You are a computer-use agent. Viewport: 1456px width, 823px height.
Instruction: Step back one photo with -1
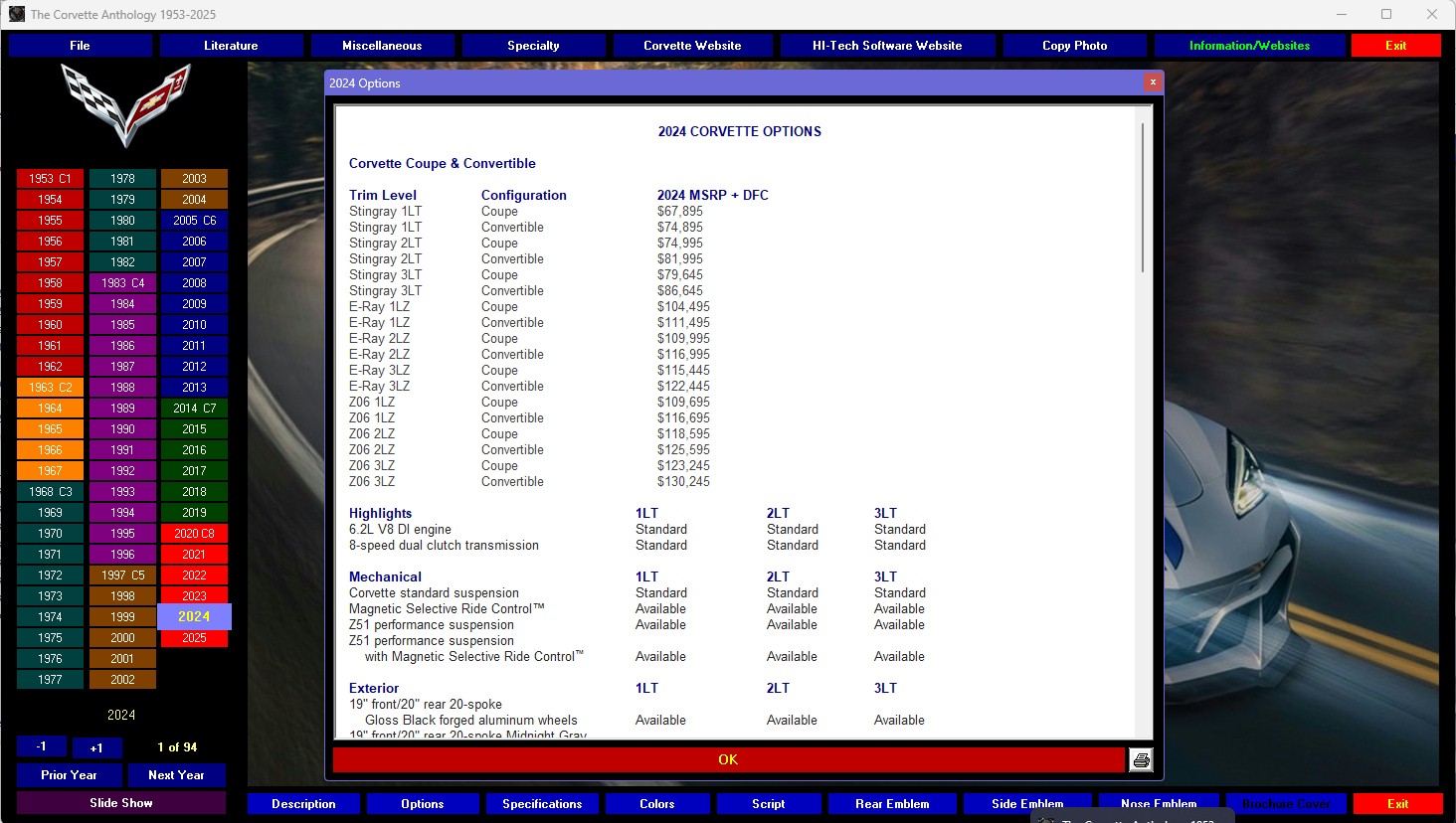pos(42,746)
